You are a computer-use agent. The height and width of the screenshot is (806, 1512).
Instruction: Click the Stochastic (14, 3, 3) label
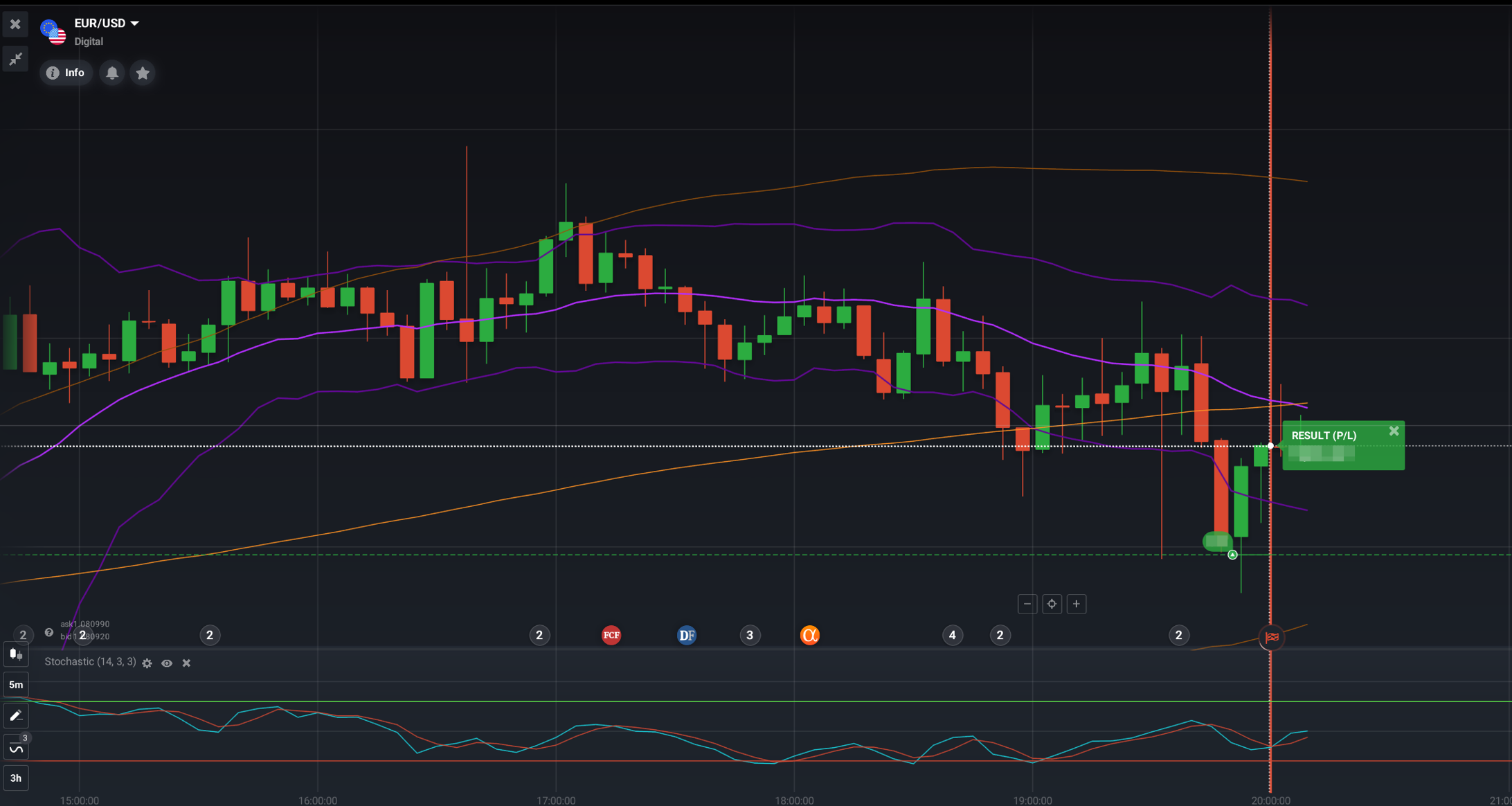90,662
